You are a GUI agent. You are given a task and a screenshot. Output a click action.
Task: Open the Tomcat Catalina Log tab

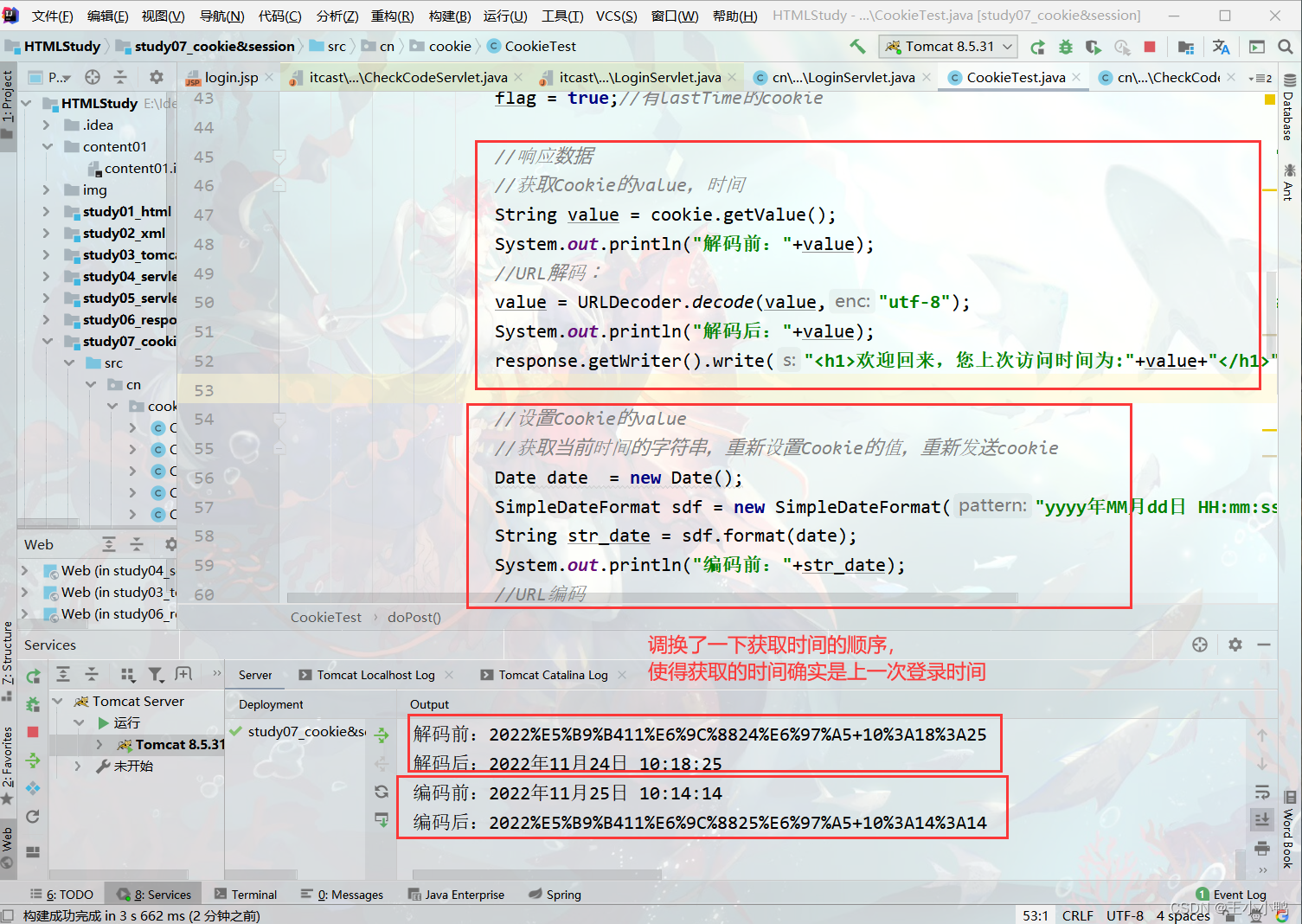point(553,675)
